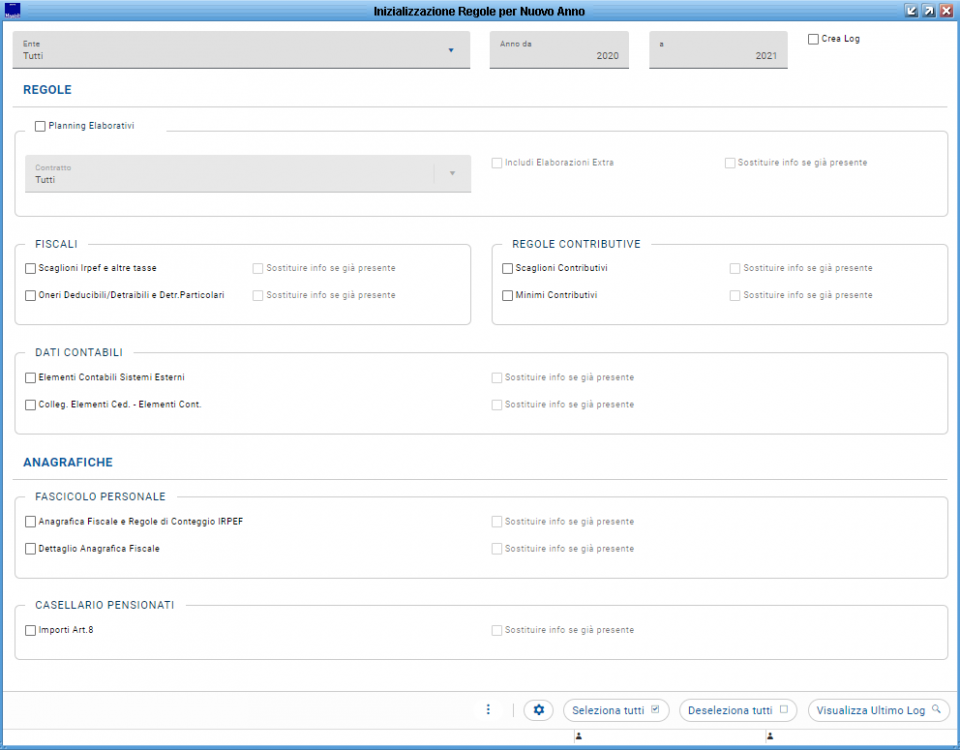Select Elementi Contabili Sistemi Esterni checkbox
The image size is (960, 750).
pyautogui.click(x=30, y=378)
